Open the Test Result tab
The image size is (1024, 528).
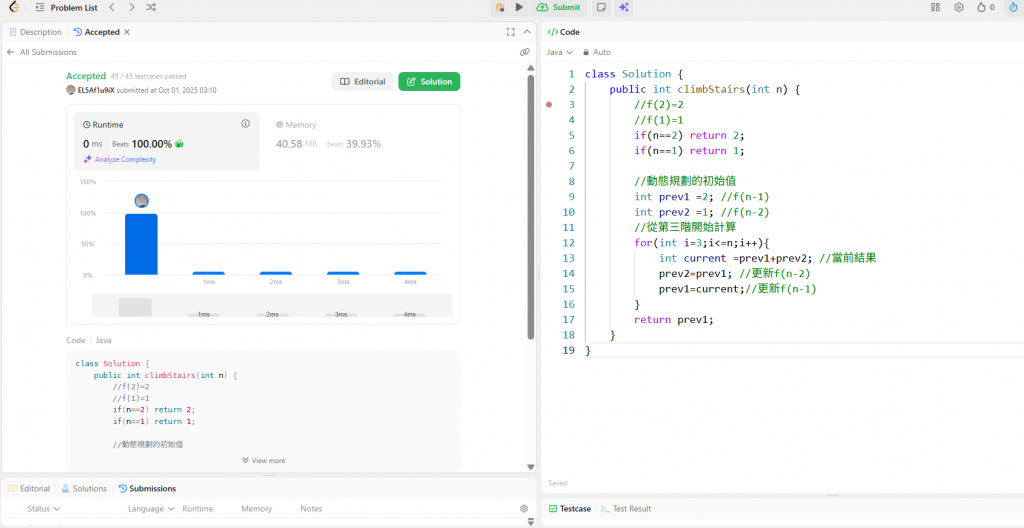(626, 508)
